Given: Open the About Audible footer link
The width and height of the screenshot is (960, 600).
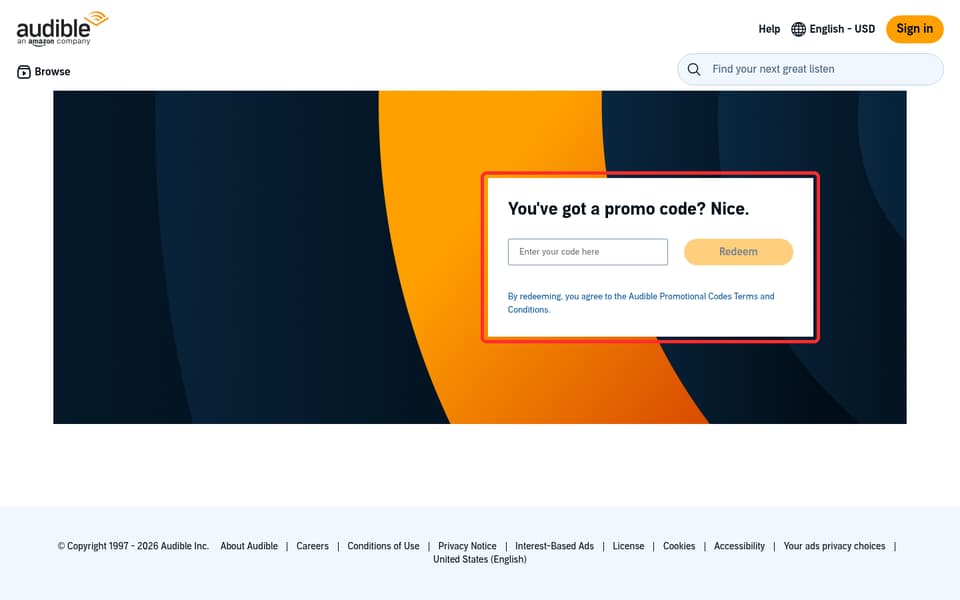Looking at the screenshot, I should click(x=249, y=546).
